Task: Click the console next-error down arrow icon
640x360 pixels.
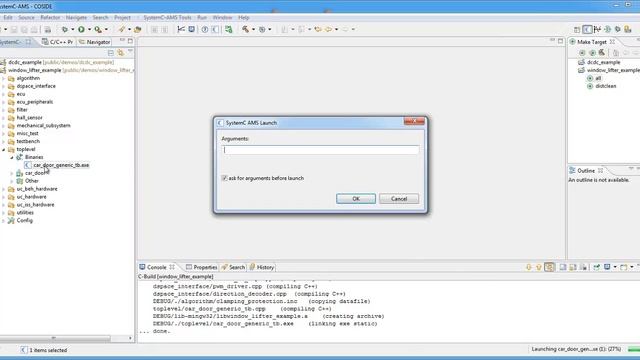Action: pyautogui.click(x=529, y=267)
